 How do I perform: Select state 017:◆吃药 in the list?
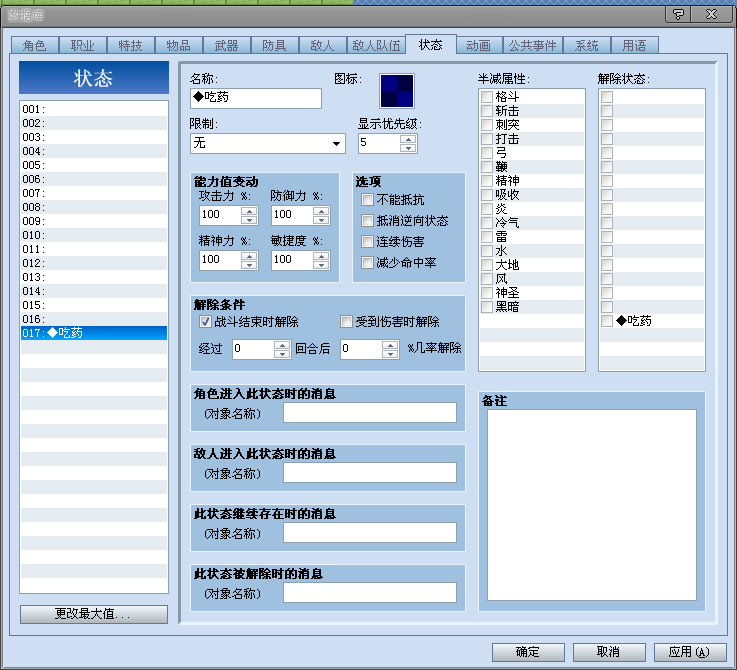coord(94,333)
